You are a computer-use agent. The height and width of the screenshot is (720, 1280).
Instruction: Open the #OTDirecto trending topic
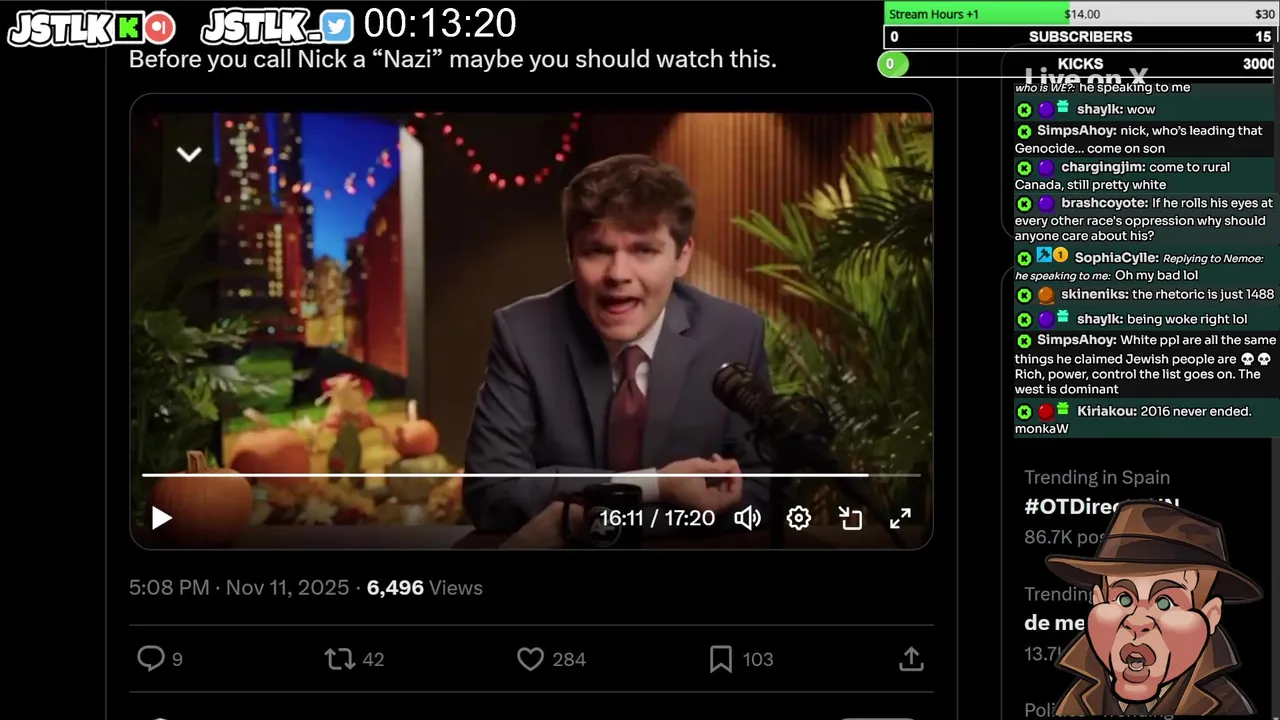coord(1101,506)
